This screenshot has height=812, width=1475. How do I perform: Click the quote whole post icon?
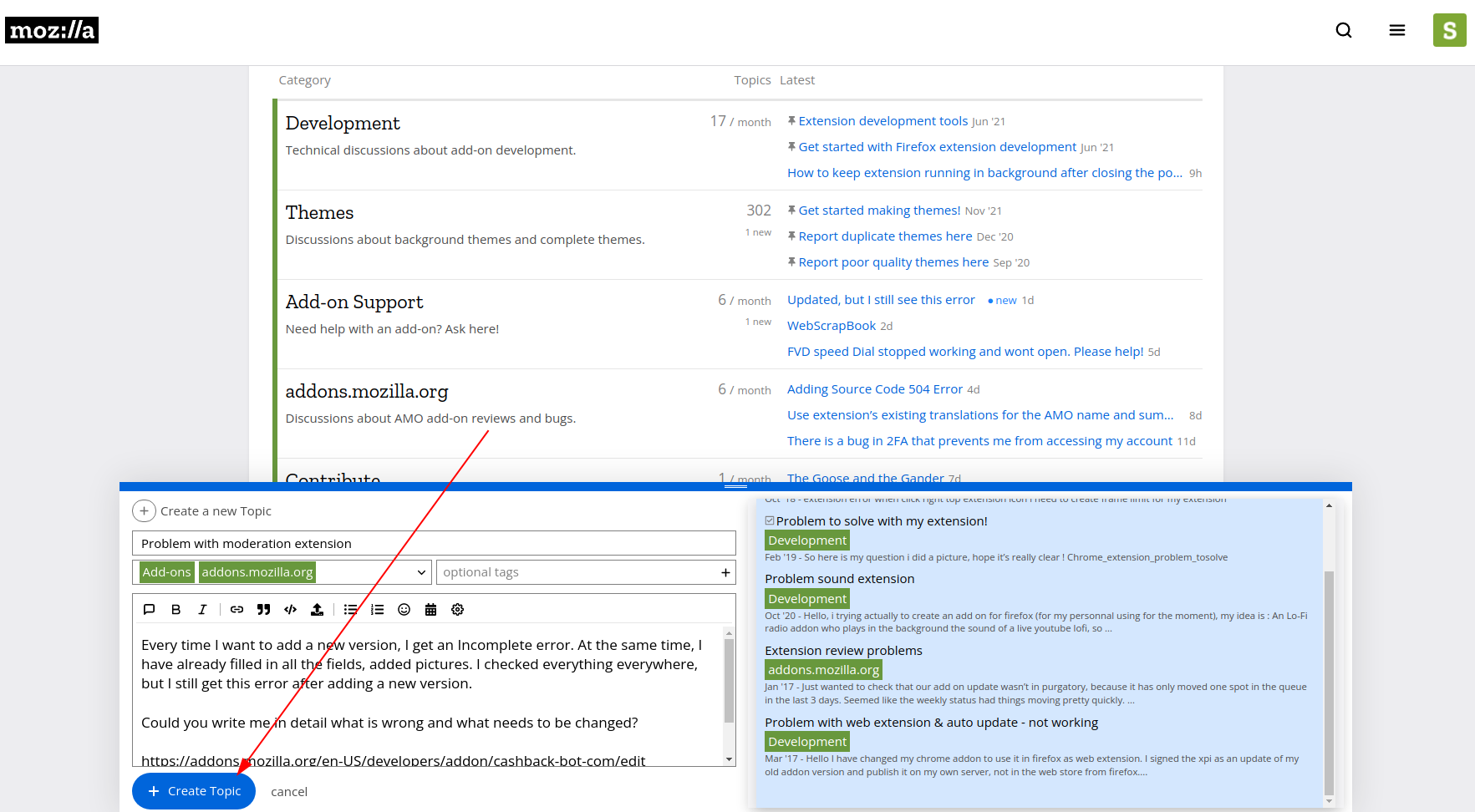coord(150,610)
